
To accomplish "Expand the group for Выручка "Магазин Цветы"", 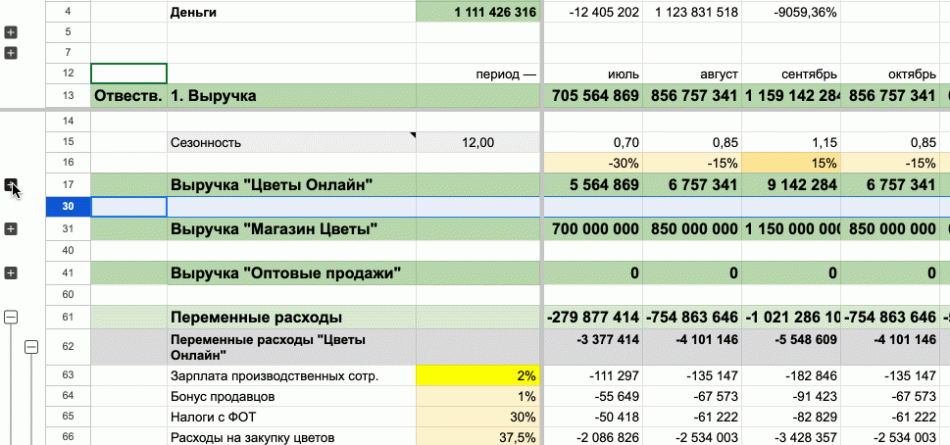I will 11,229.
